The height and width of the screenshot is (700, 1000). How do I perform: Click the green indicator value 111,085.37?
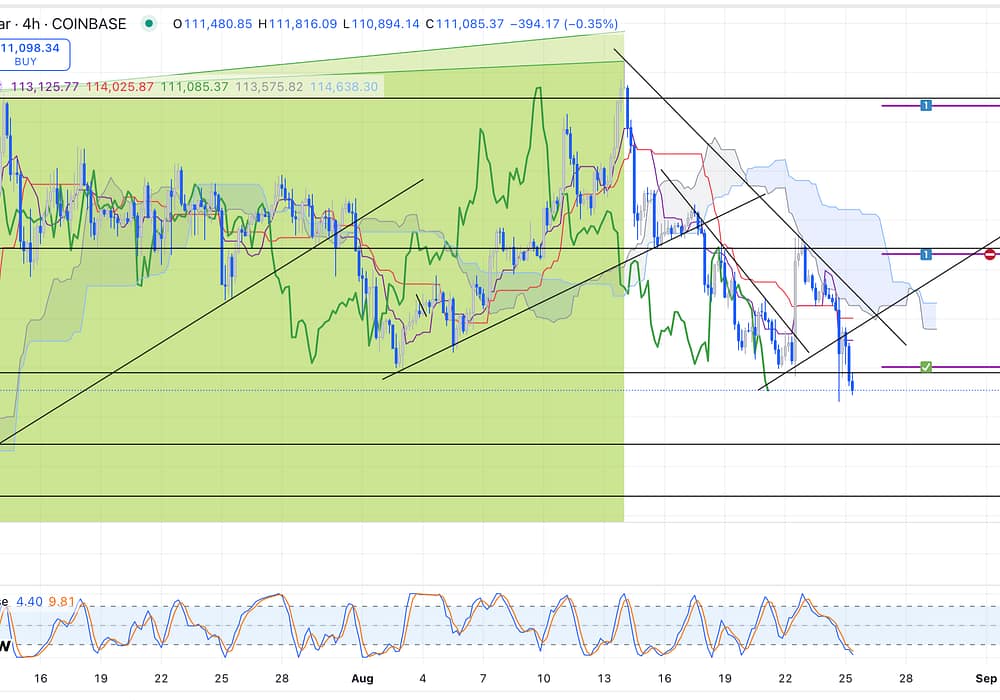click(195, 87)
